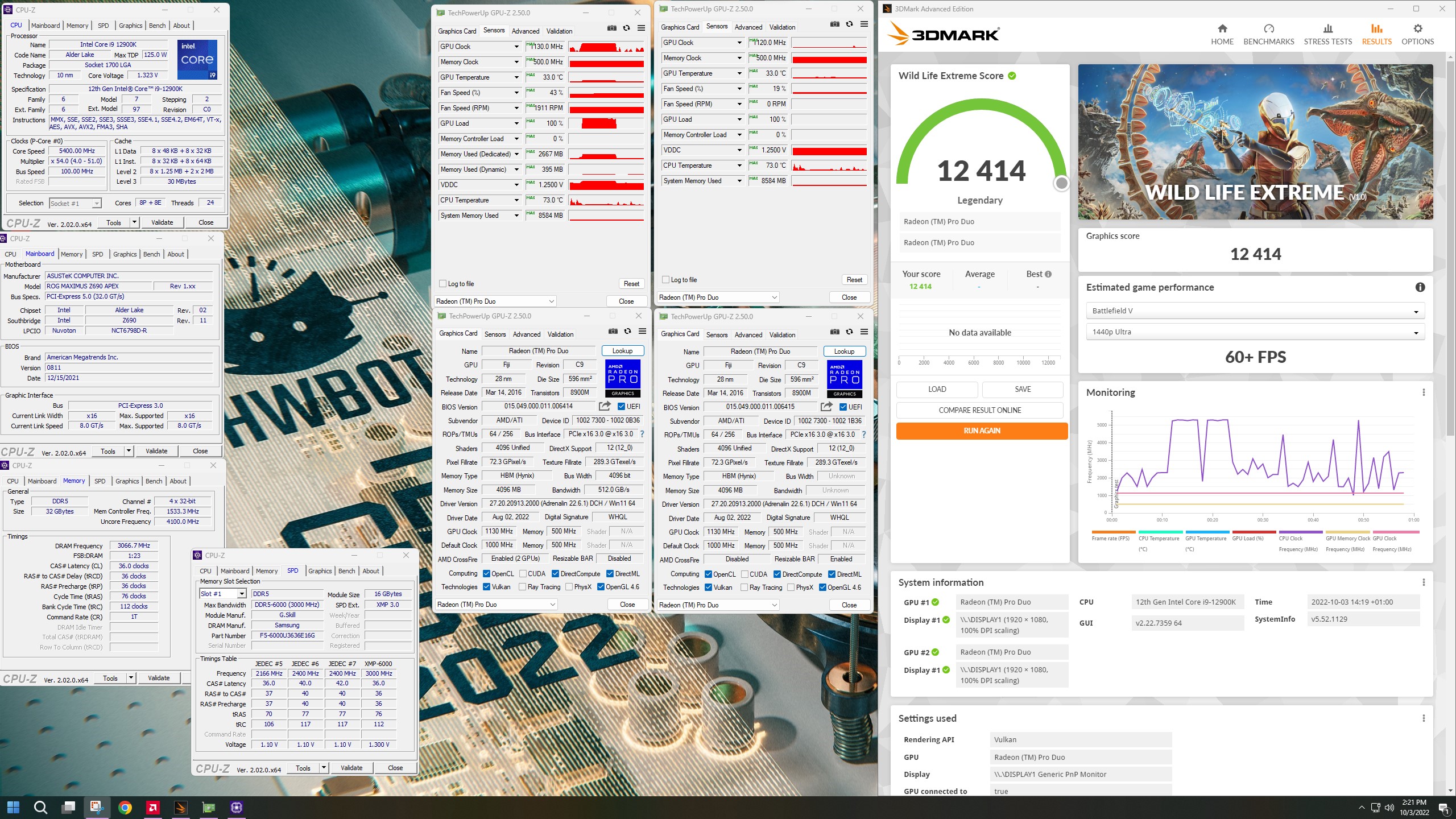Click the CPU-Z Code Name field 'Alder Lake'

coord(80,55)
